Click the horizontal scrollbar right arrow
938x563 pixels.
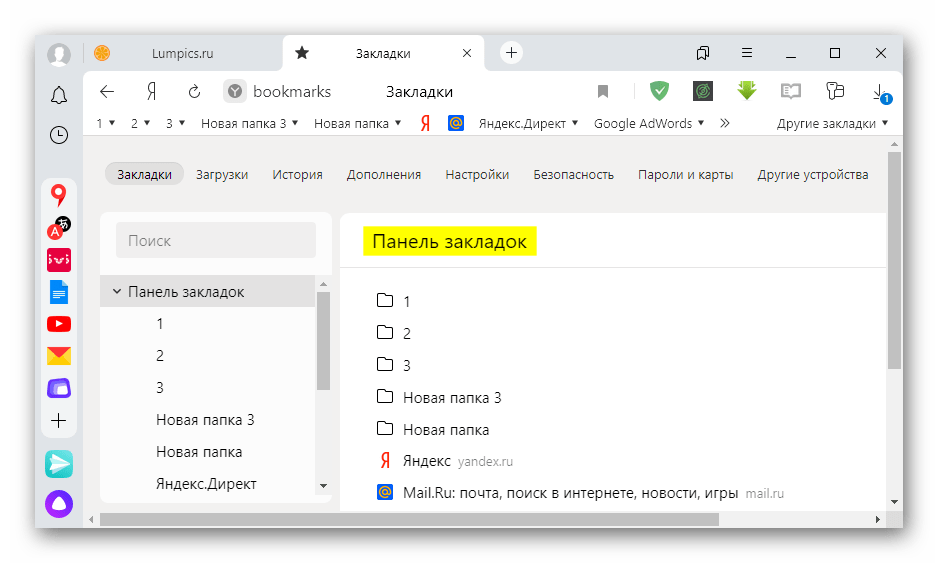pos(878,519)
